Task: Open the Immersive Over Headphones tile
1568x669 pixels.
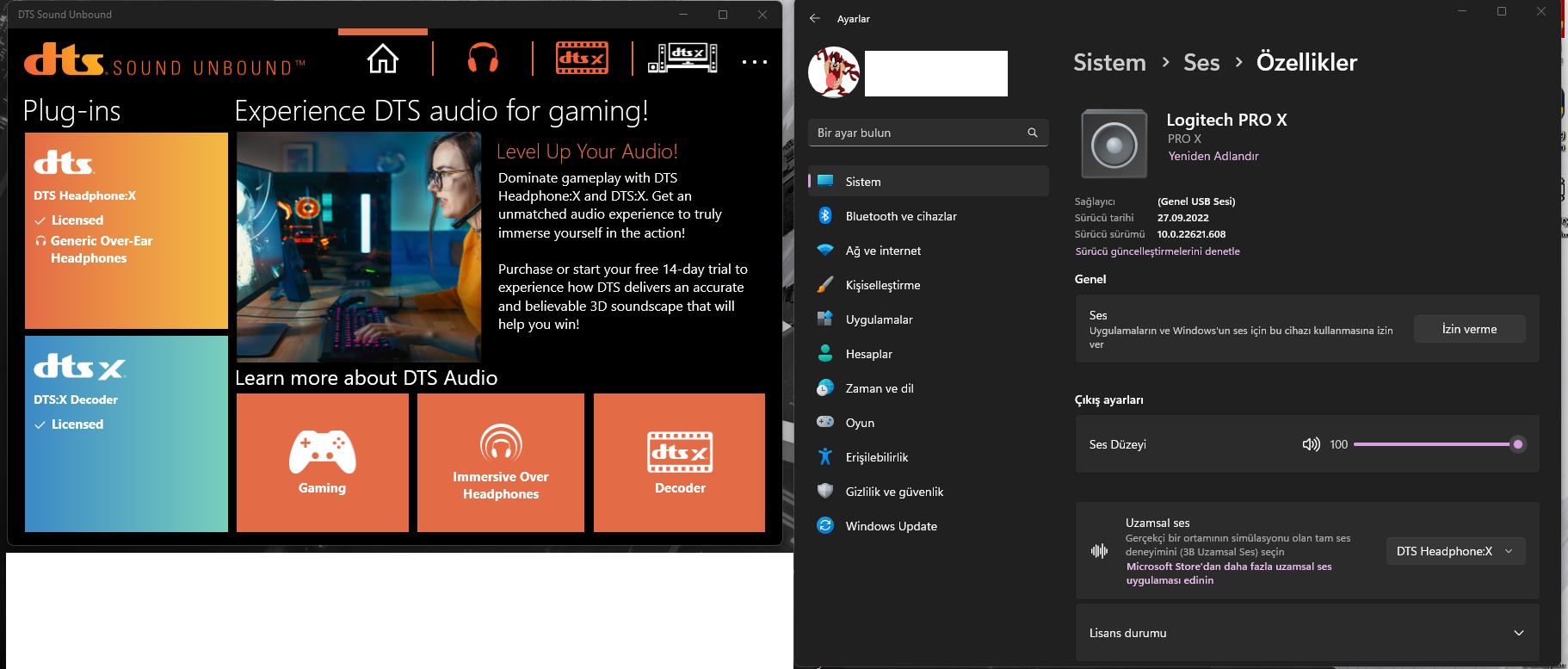Action: (501, 462)
